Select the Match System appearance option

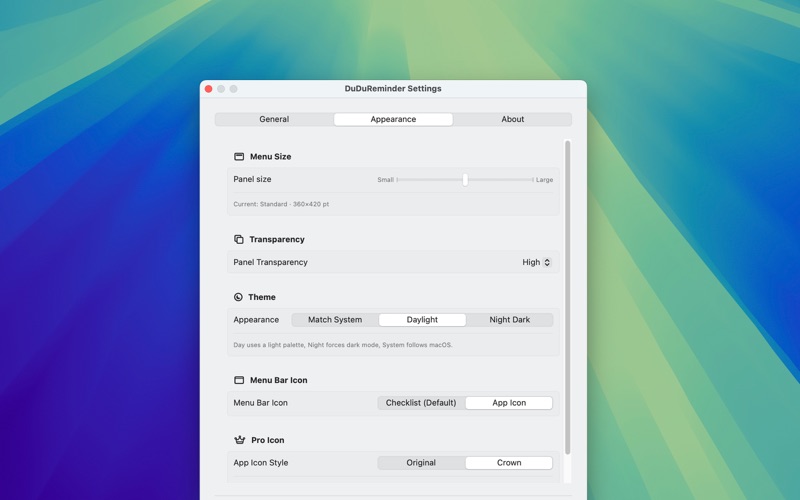tap(335, 320)
